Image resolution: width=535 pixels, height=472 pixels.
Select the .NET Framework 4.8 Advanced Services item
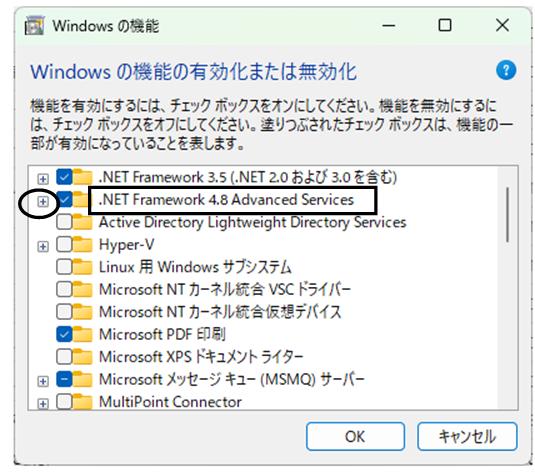(x=226, y=200)
